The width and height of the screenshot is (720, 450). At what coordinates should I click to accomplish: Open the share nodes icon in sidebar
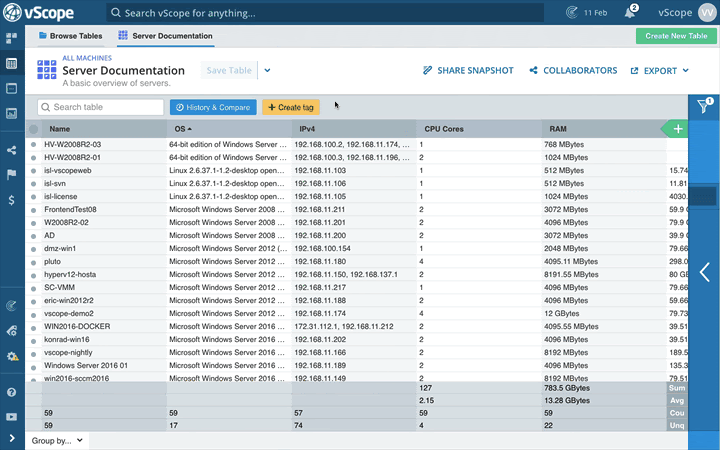coord(11,150)
